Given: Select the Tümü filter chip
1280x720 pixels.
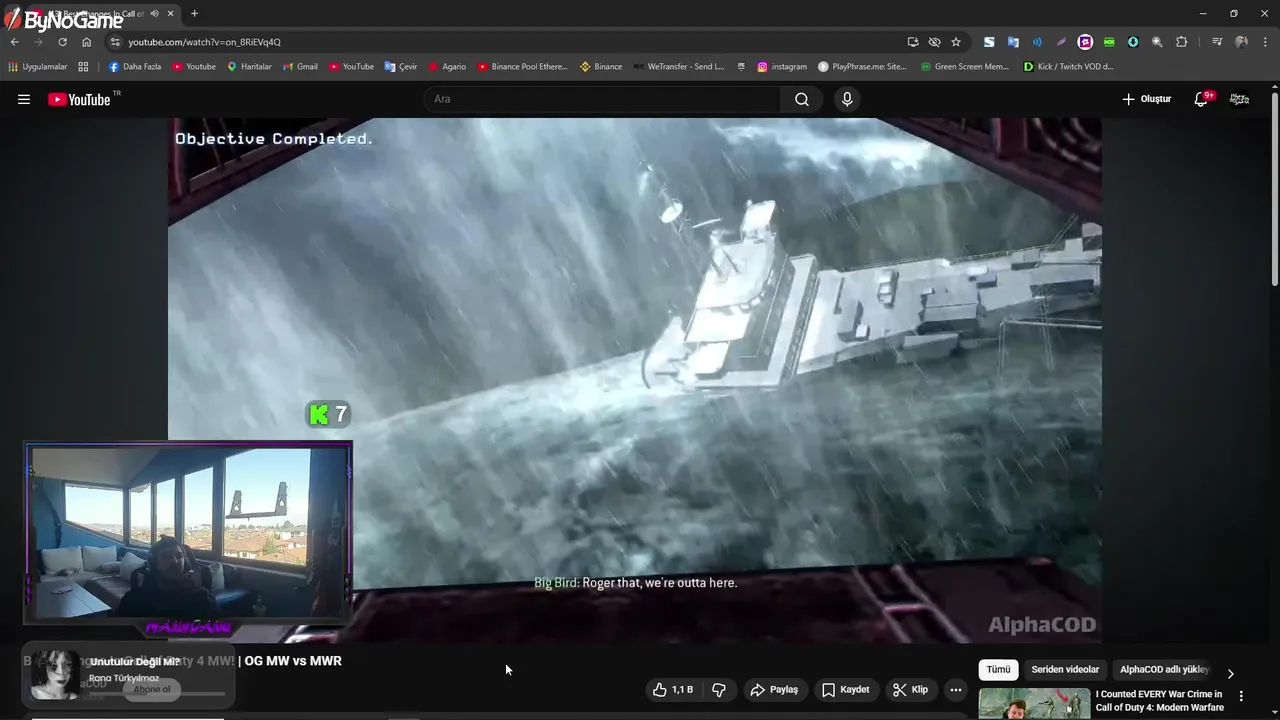Looking at the screenshot, I should tap(998, 670).
